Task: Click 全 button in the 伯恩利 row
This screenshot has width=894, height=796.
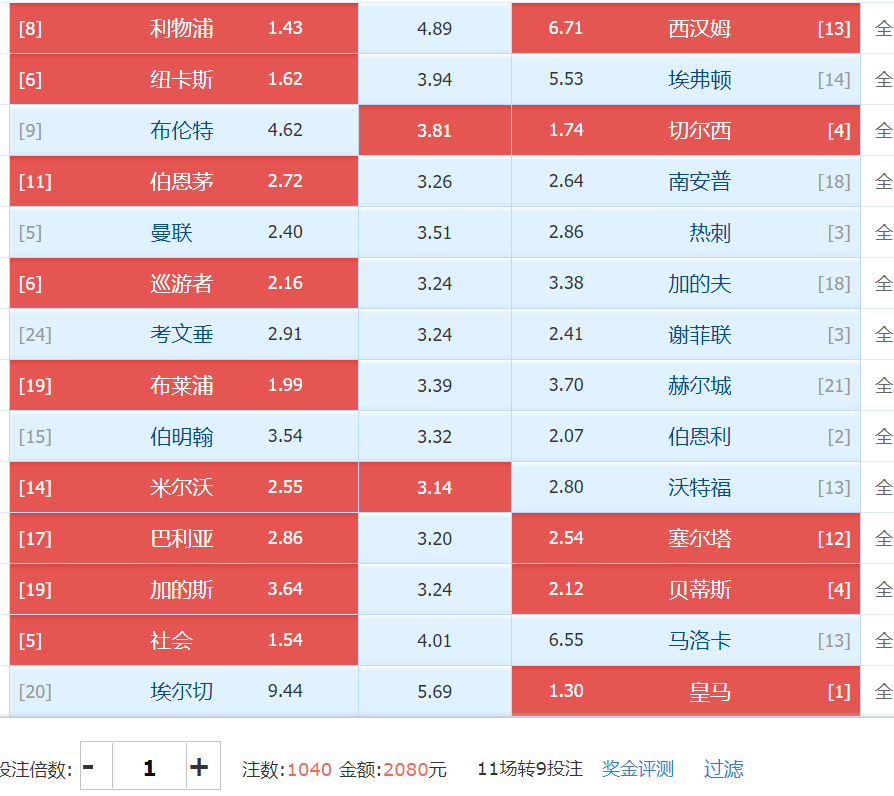Action: [883, 436]
